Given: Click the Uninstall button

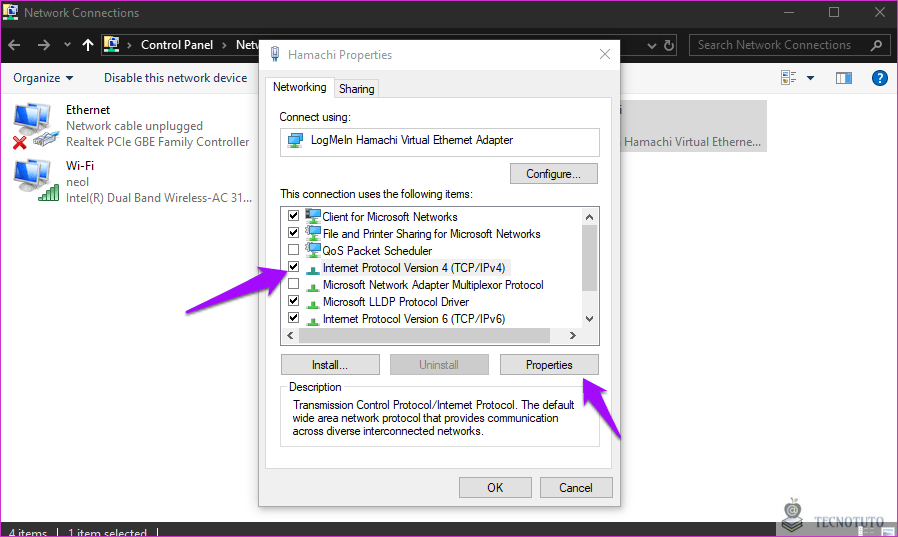Looking at the screenshot, I should click(439, 365).
